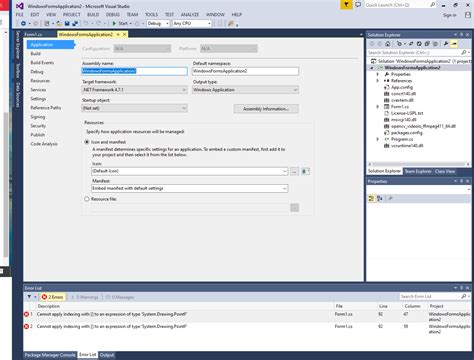Open the feedback speech bubble icon

coord(358,5)
